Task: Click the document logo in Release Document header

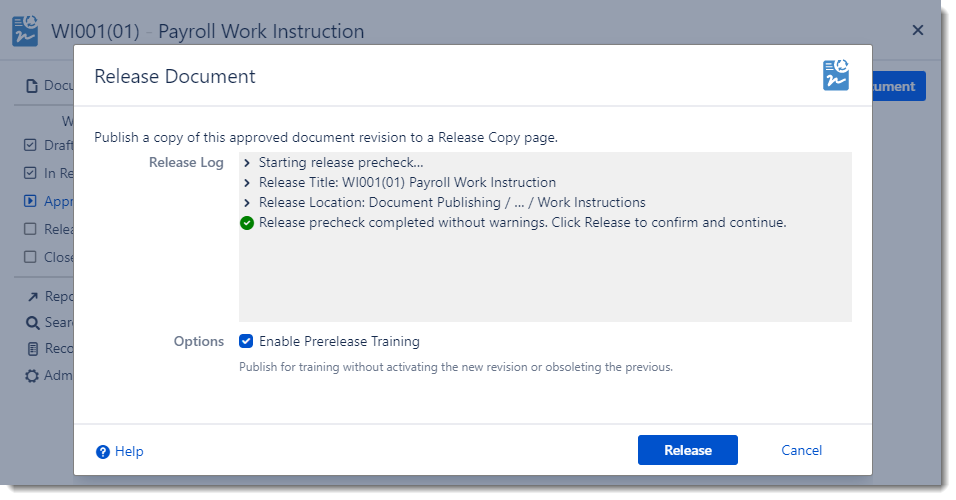Action: pos(836,76)
